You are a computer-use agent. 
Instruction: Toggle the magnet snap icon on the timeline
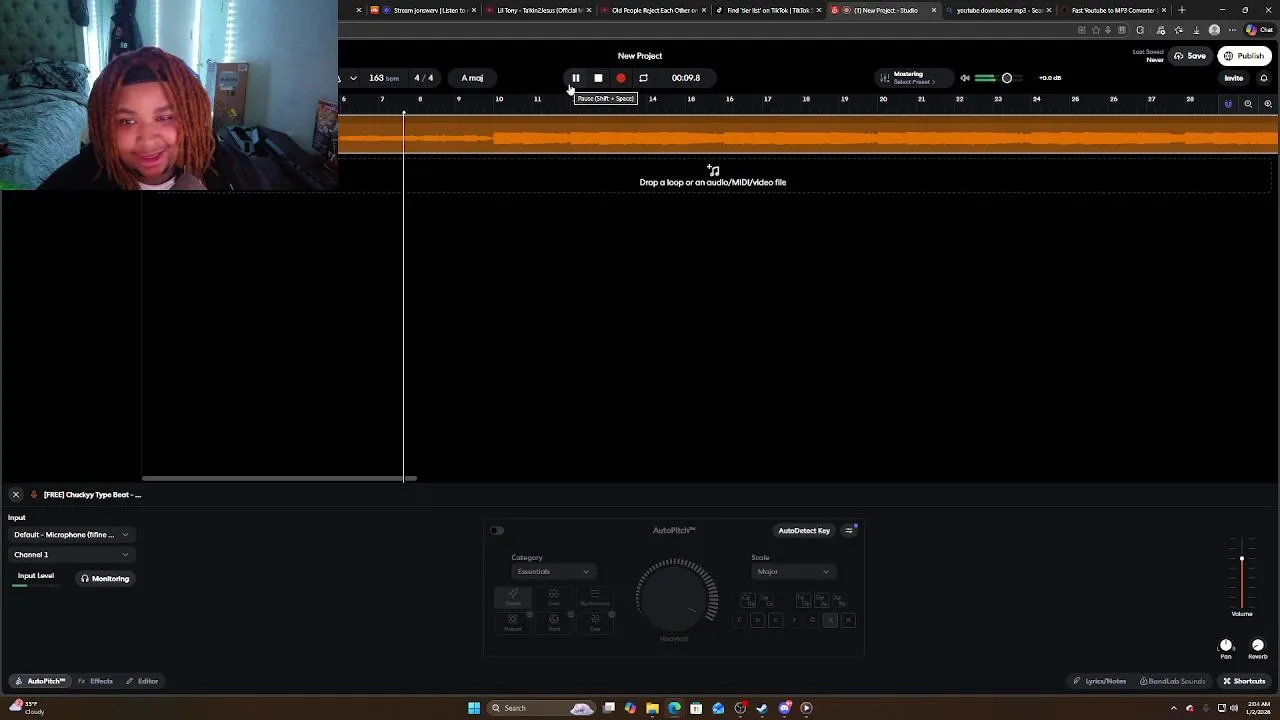[1228, 104]
